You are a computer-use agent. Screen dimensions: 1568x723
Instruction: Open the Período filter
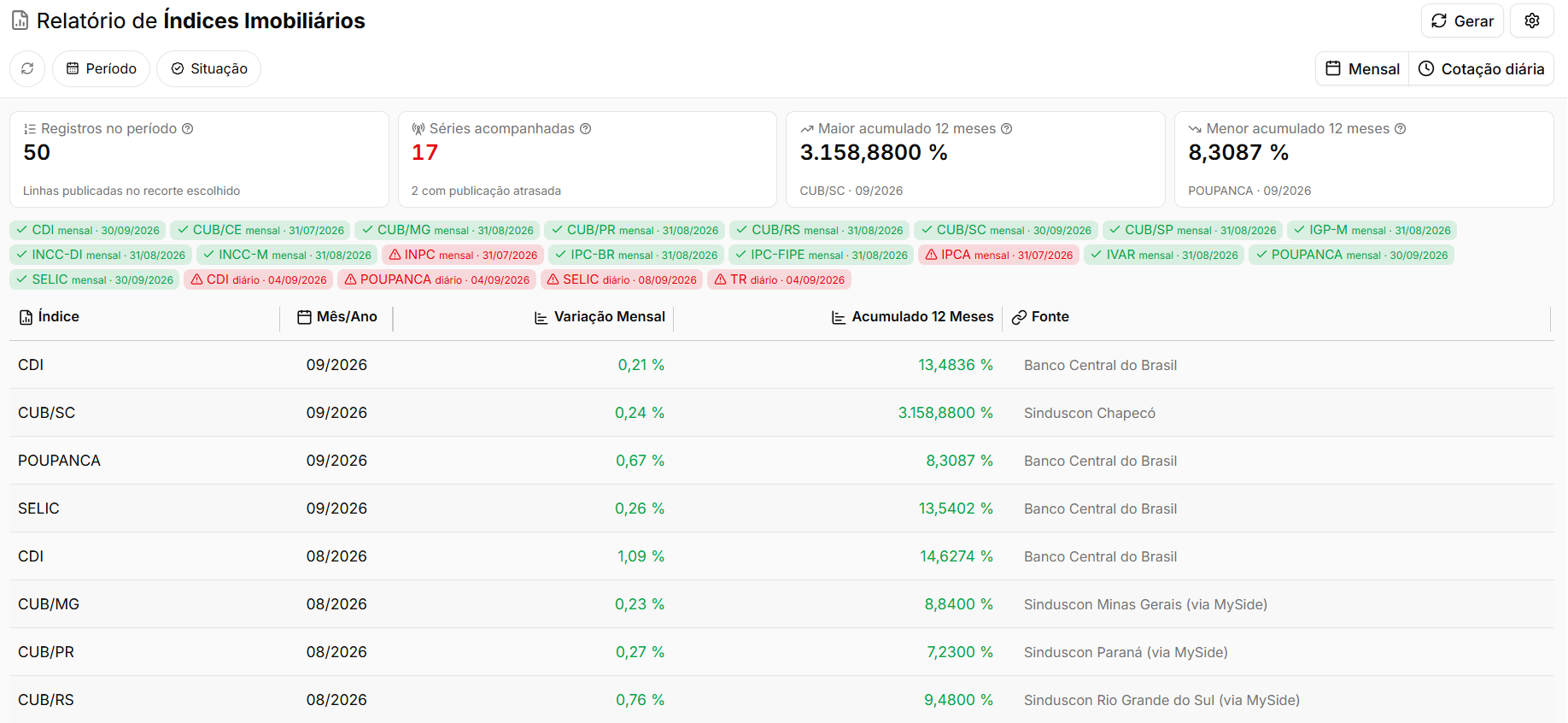102,68
